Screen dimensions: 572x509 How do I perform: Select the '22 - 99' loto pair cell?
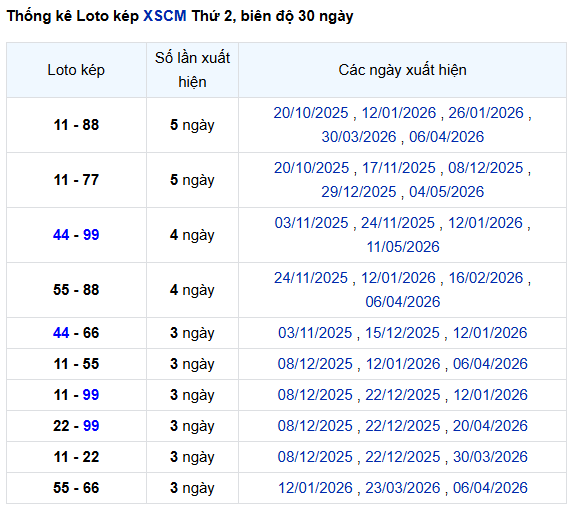pos(76,426)
